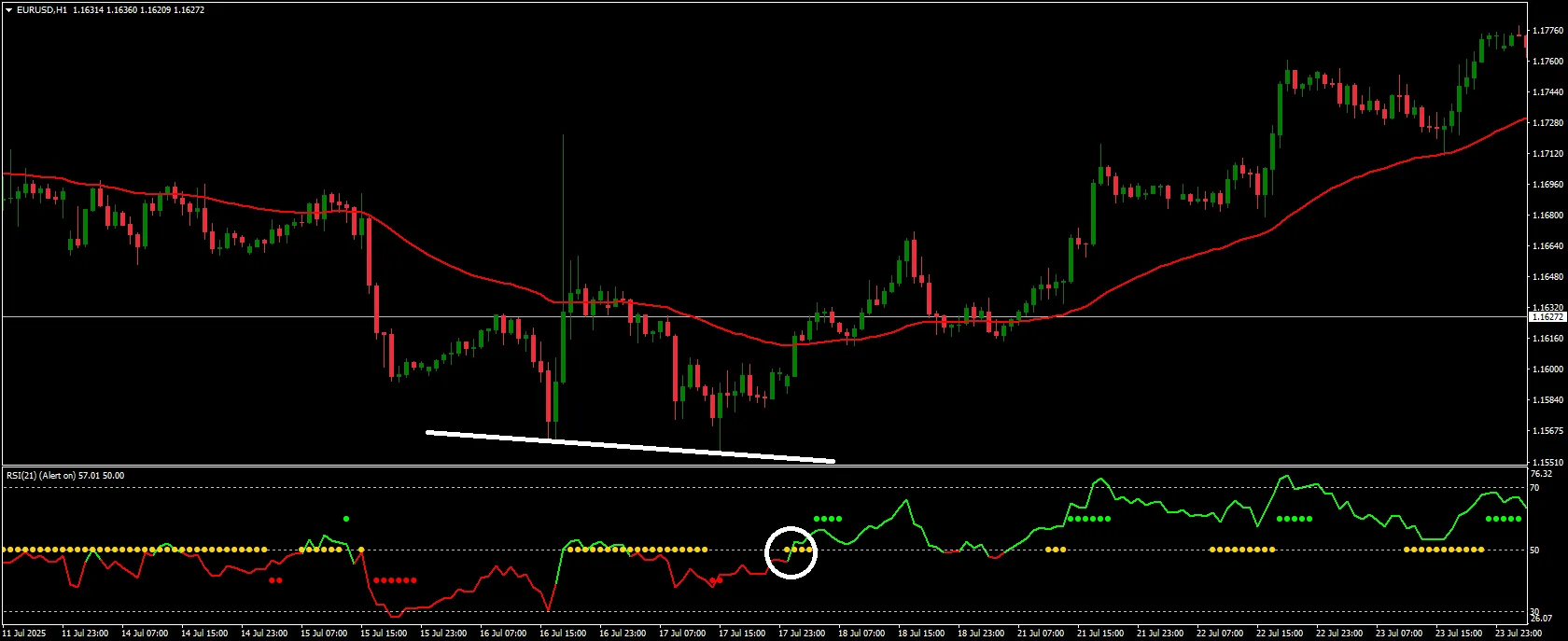Viewport: 1568px width, 641px height.
Task: Click the 1.16160 price scale label
Action: click(x=1547, y=339)
